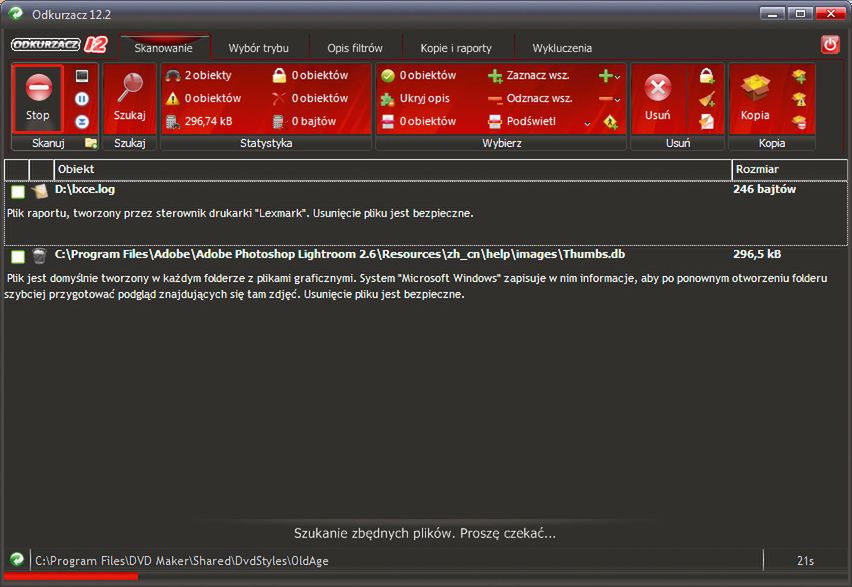Click the document page icon under broom
Viewport: 852px width, 587px height.
coord(707,122)
